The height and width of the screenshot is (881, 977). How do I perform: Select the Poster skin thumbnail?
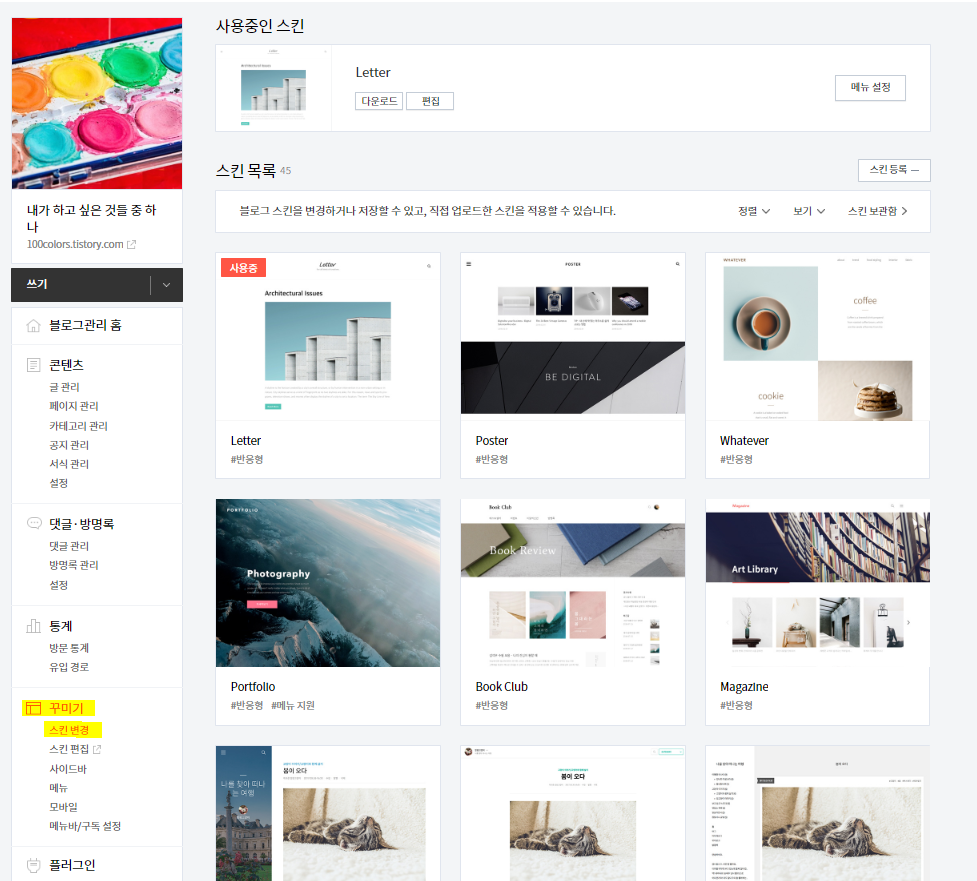coord(573,336)
